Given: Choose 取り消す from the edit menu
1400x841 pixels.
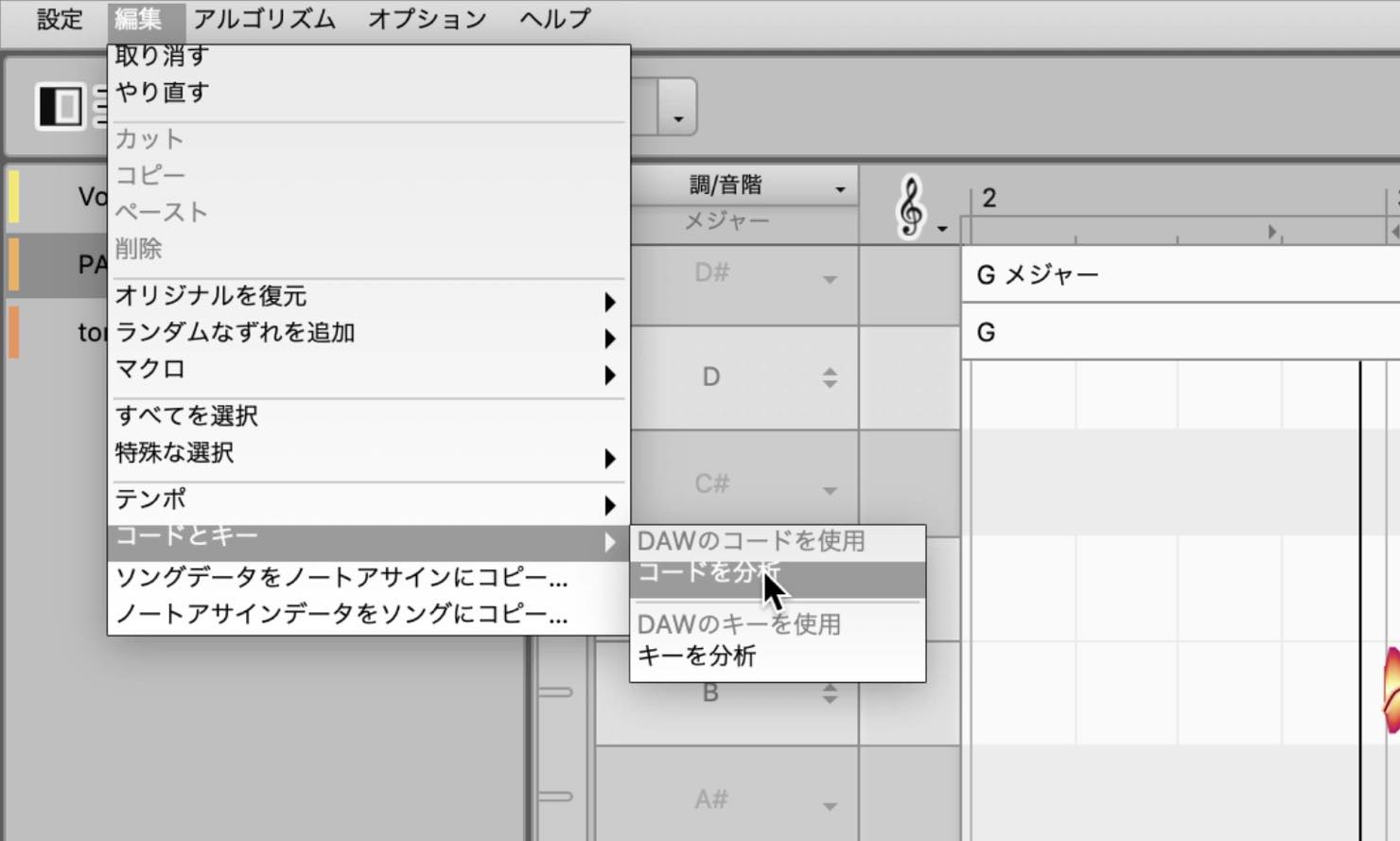Looking at the screenshot, I should pyautogui.click(x=369, y=57).
